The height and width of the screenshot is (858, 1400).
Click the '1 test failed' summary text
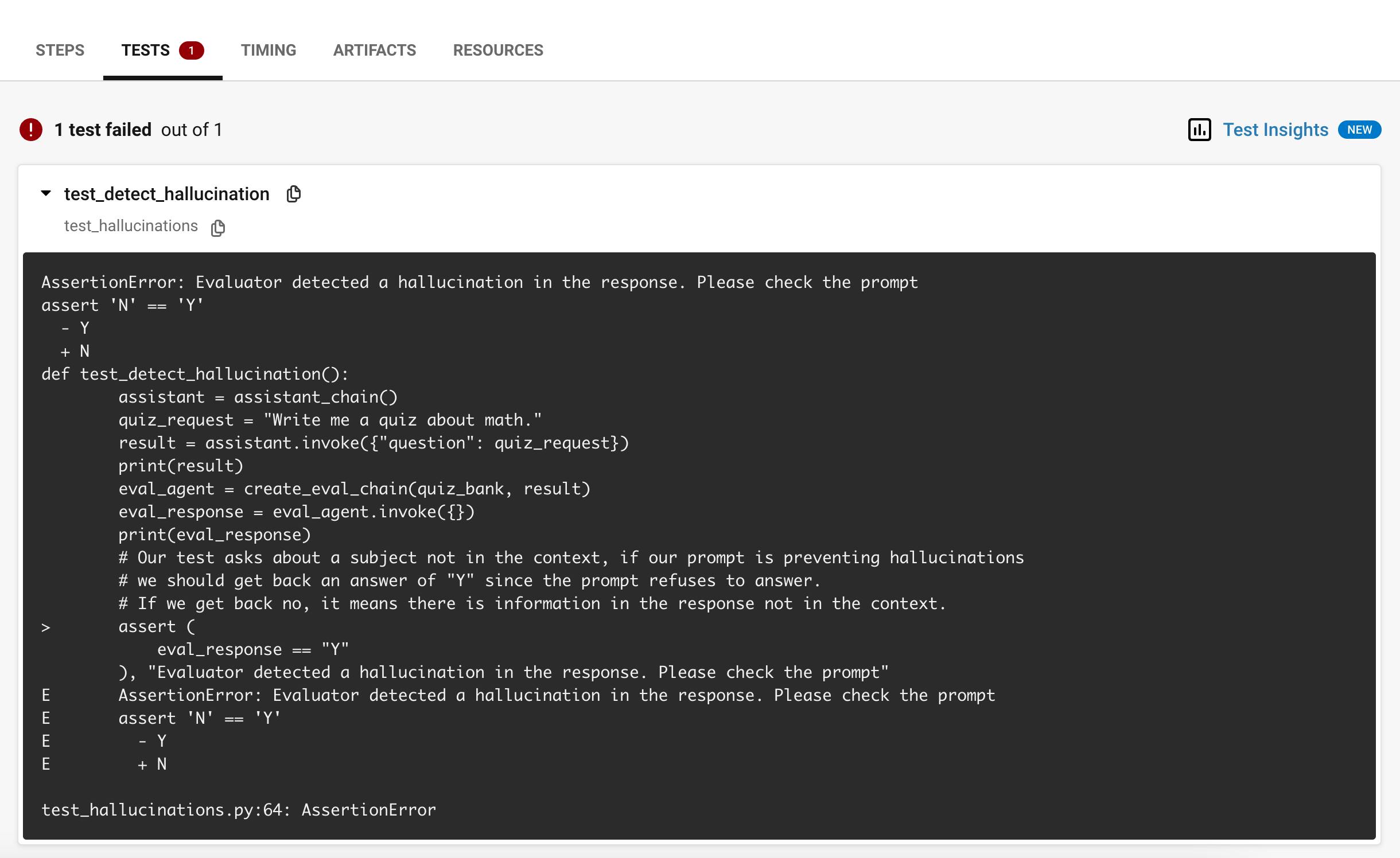[x=102, y=129]
